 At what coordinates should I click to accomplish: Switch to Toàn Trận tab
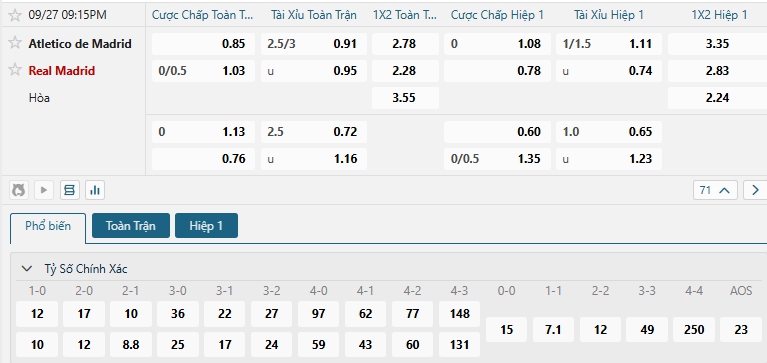pyautogui.click(x=131, y=226)
